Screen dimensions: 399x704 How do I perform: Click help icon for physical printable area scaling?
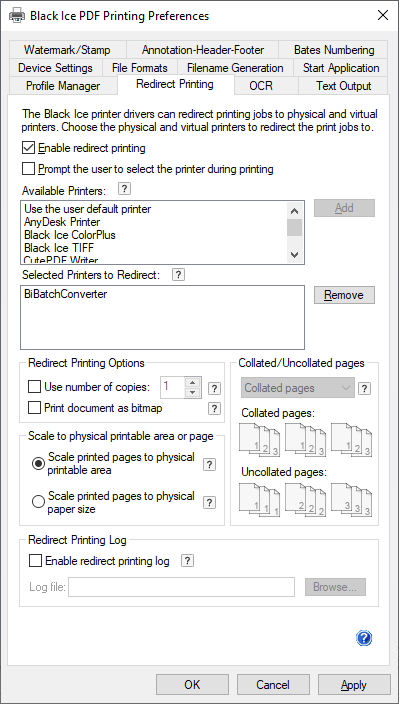[209, 464]
